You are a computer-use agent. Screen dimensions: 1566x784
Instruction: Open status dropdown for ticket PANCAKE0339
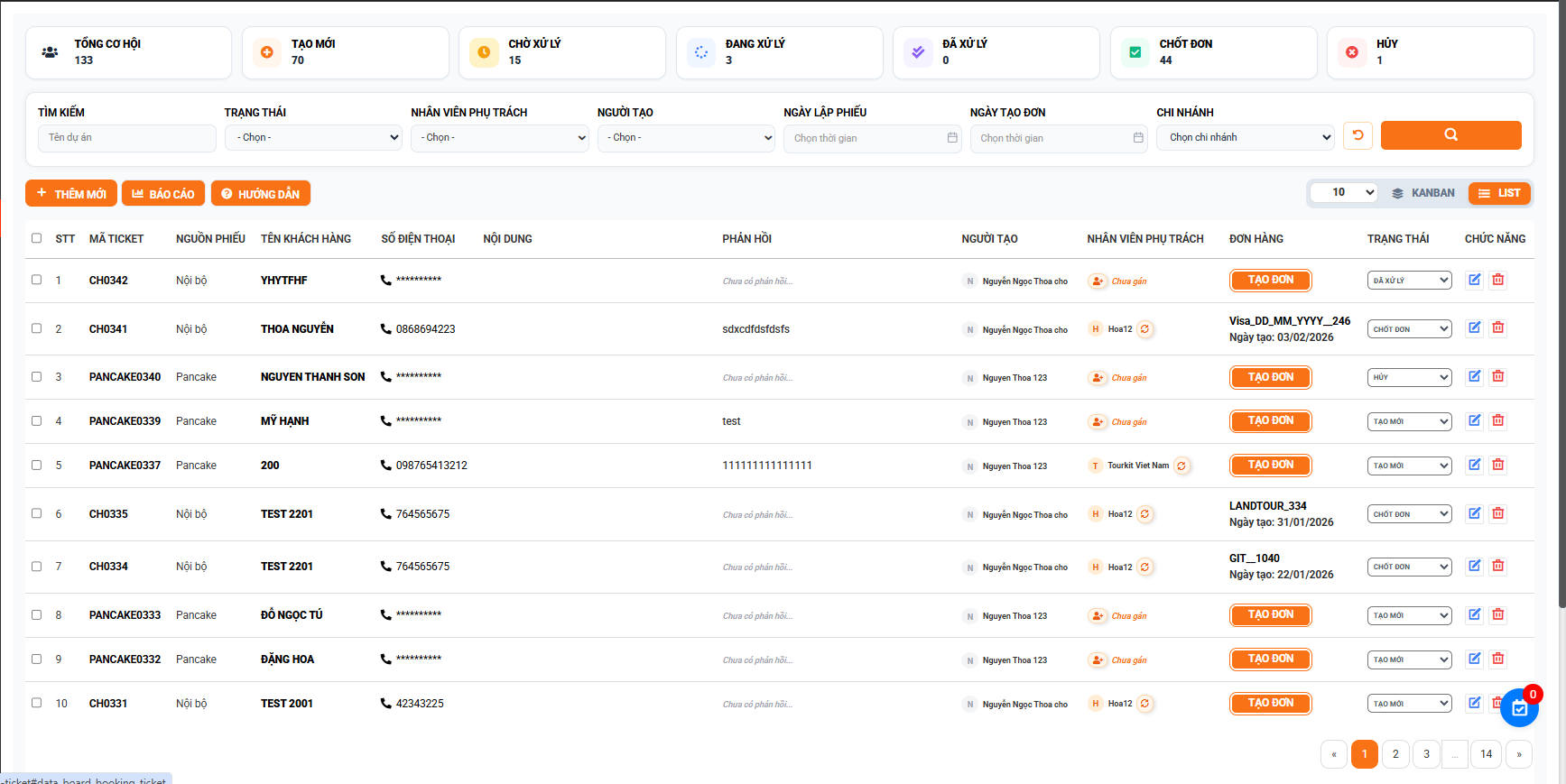click(1409, 421)
